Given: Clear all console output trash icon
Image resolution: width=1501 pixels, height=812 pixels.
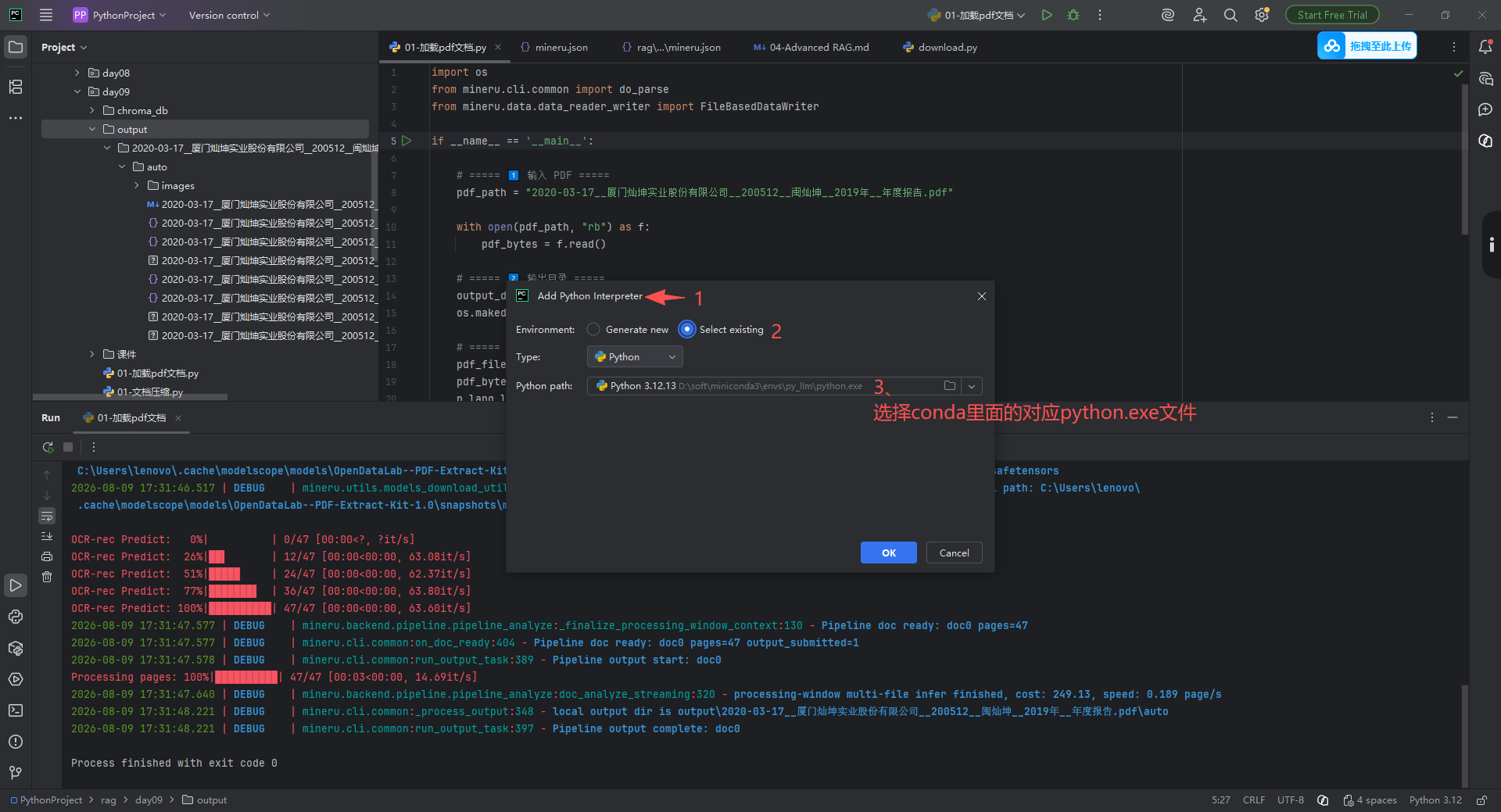Looking at the screenshot, I should [x=47, y=577].
